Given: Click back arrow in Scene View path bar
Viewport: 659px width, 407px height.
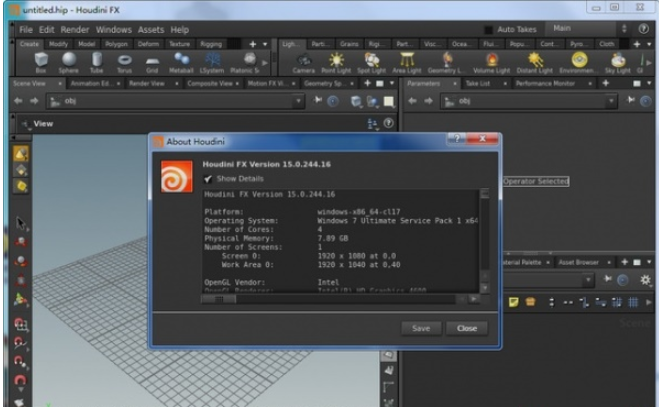Looking at the screenshot, I should click(18, 101).
